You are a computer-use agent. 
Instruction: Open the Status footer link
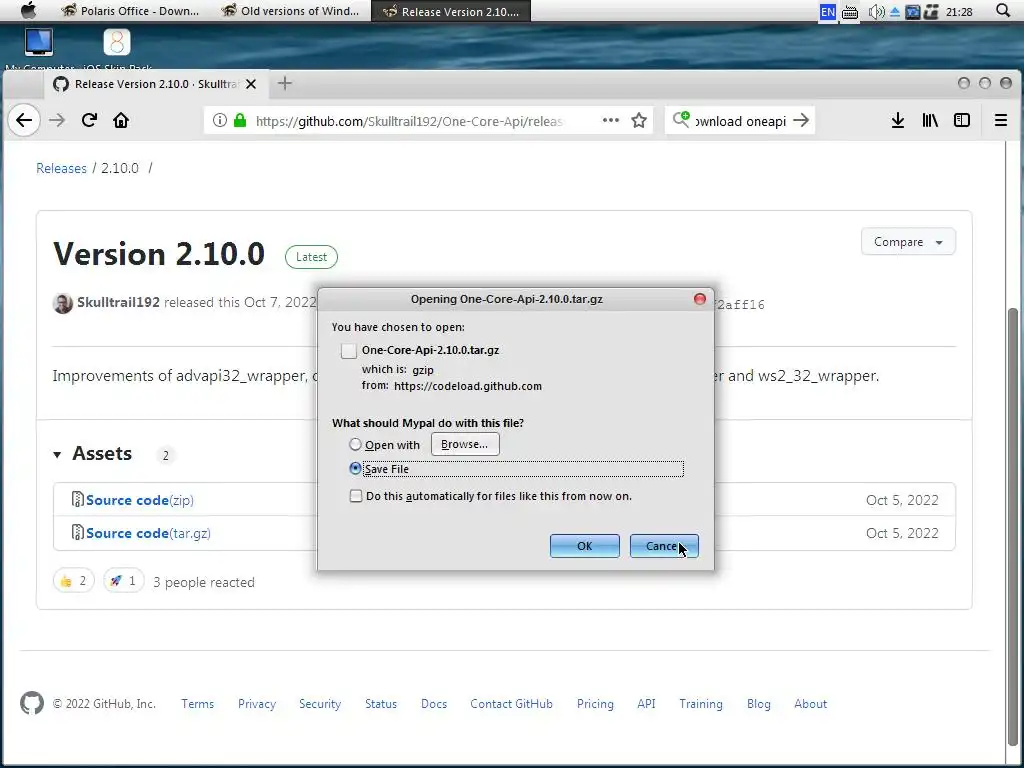[x=381, y=703]
